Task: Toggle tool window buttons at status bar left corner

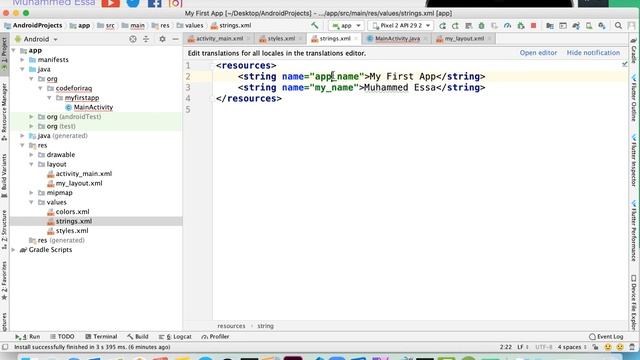Action: tap(5, 347)
